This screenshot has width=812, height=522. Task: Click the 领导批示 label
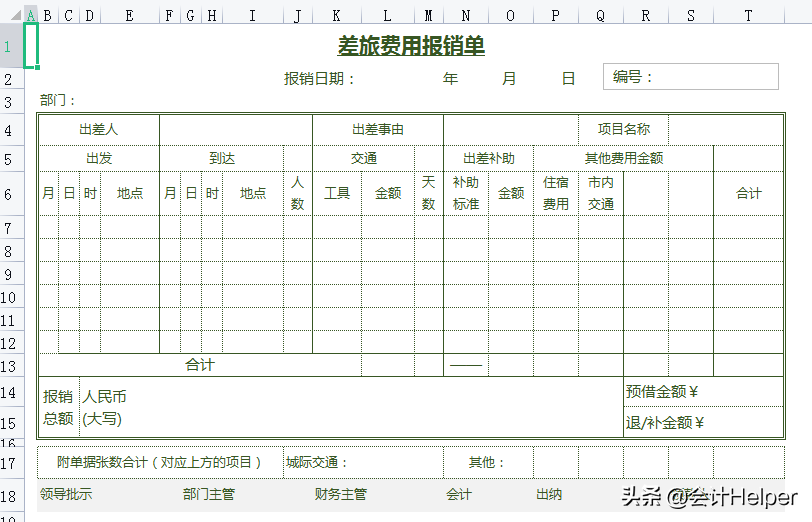click(66, 495)
